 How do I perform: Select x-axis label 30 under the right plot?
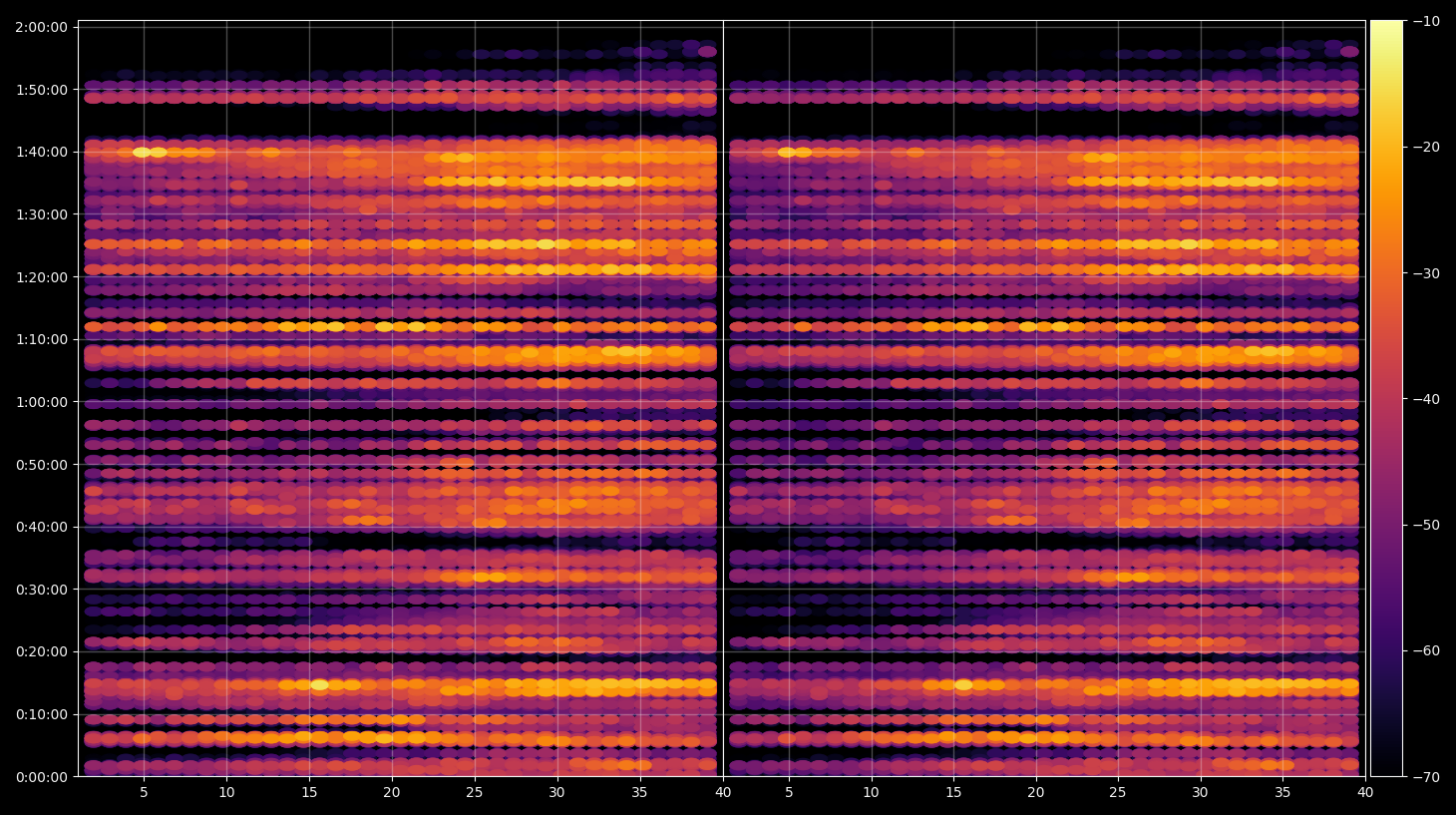click(x=1201, y=792)
